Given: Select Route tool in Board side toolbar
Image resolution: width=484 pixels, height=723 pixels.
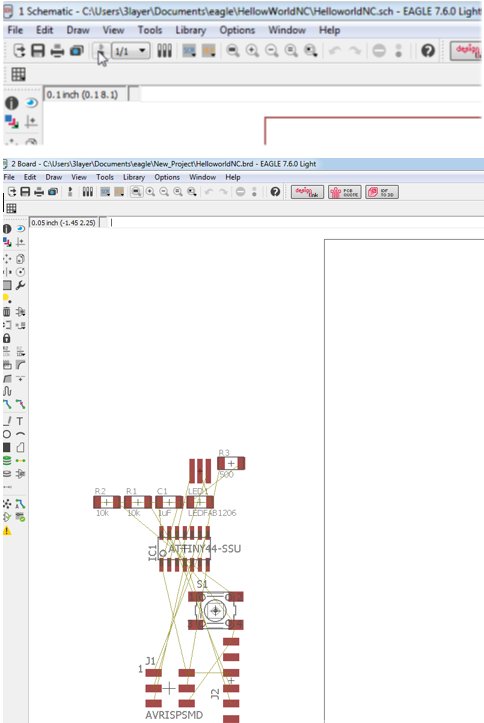Looking at the screenshot, I should pos(7,405).
